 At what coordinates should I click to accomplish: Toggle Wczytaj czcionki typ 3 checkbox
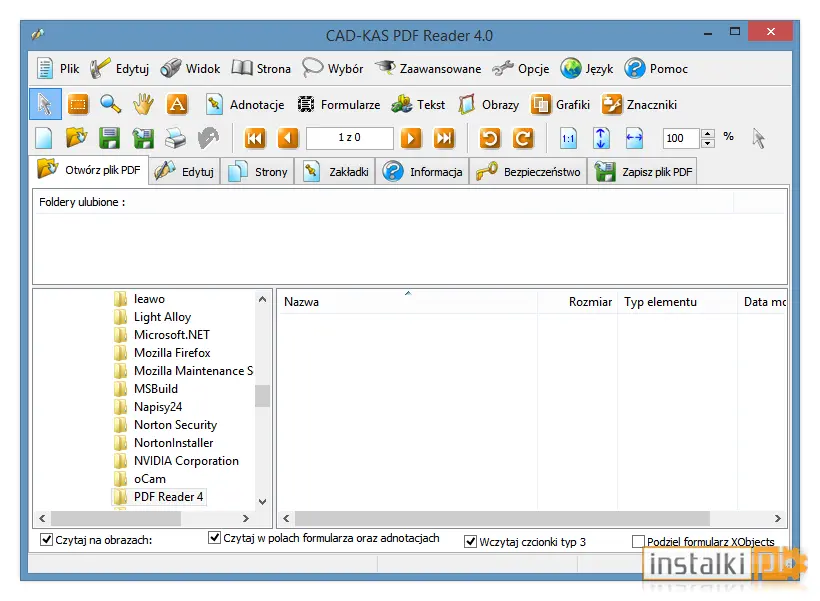(471, 541)
